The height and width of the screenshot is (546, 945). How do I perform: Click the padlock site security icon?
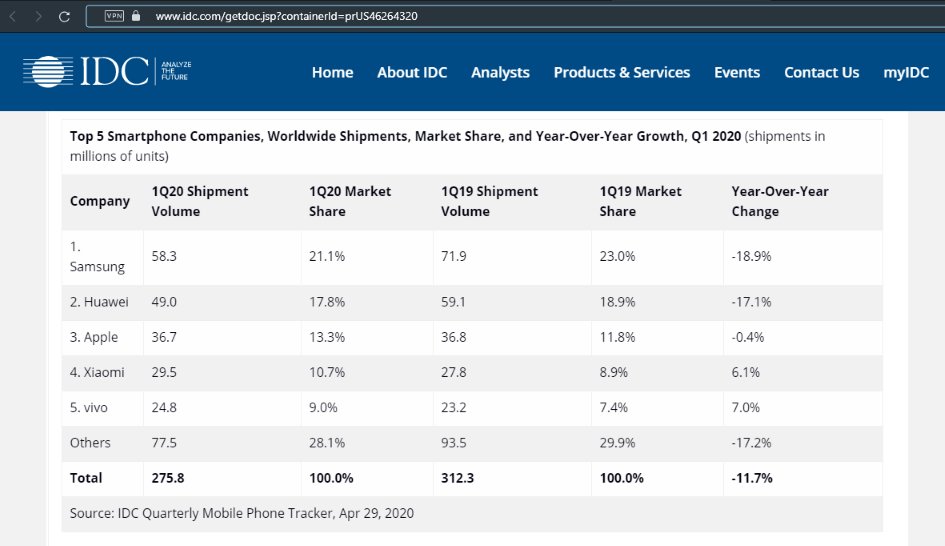coord(136,16)
